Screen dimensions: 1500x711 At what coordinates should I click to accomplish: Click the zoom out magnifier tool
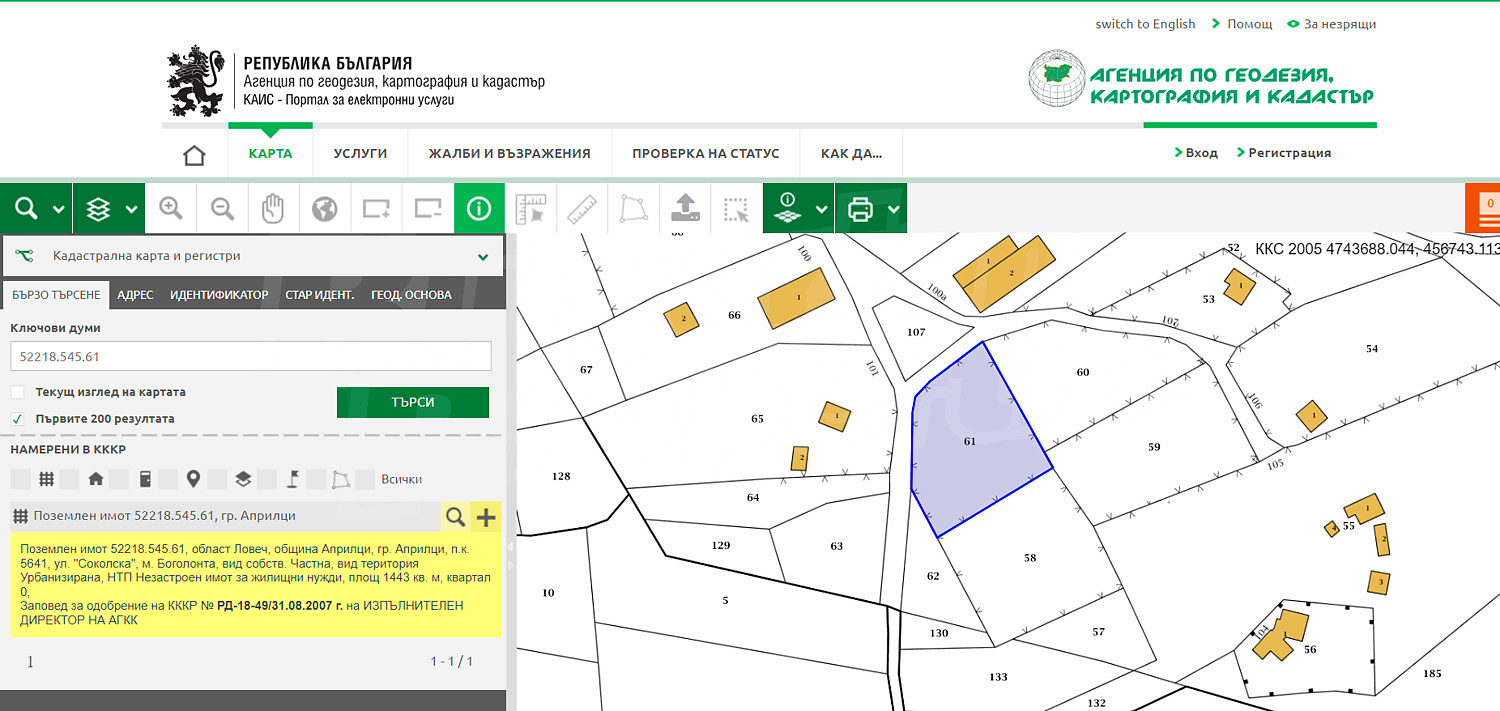[222, 209]
